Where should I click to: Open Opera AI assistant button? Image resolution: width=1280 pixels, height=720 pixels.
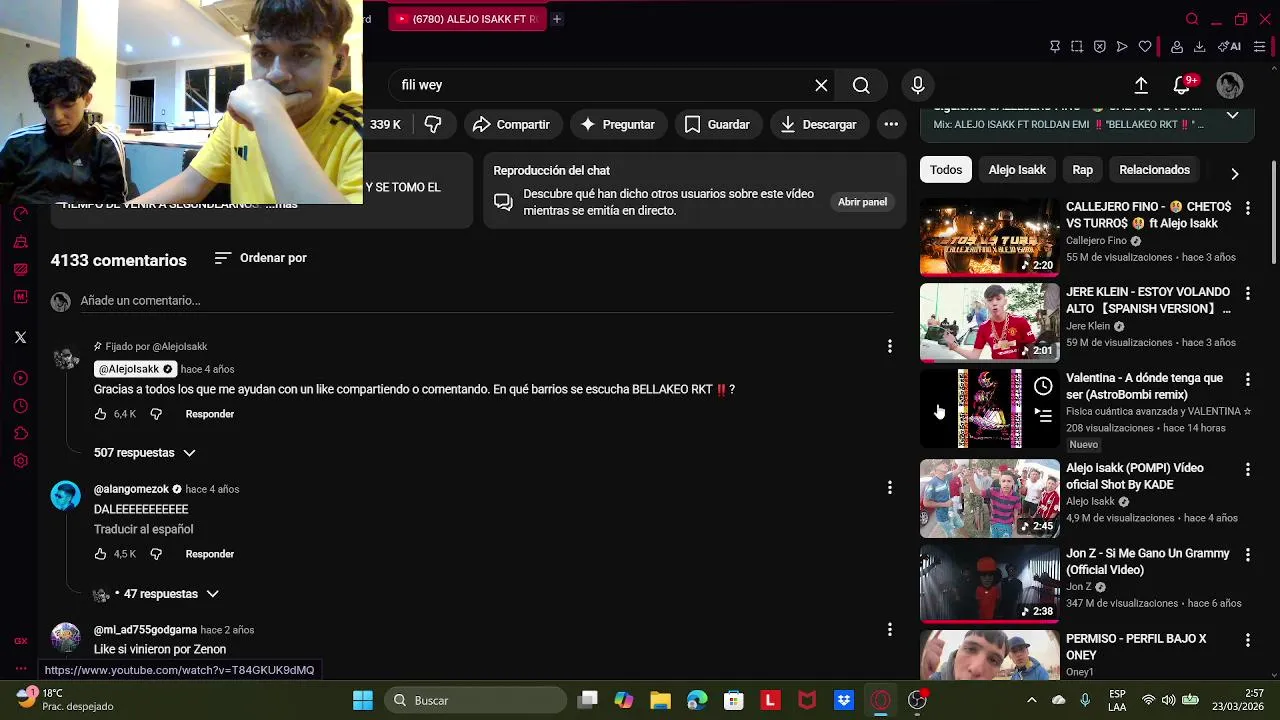1229,47
